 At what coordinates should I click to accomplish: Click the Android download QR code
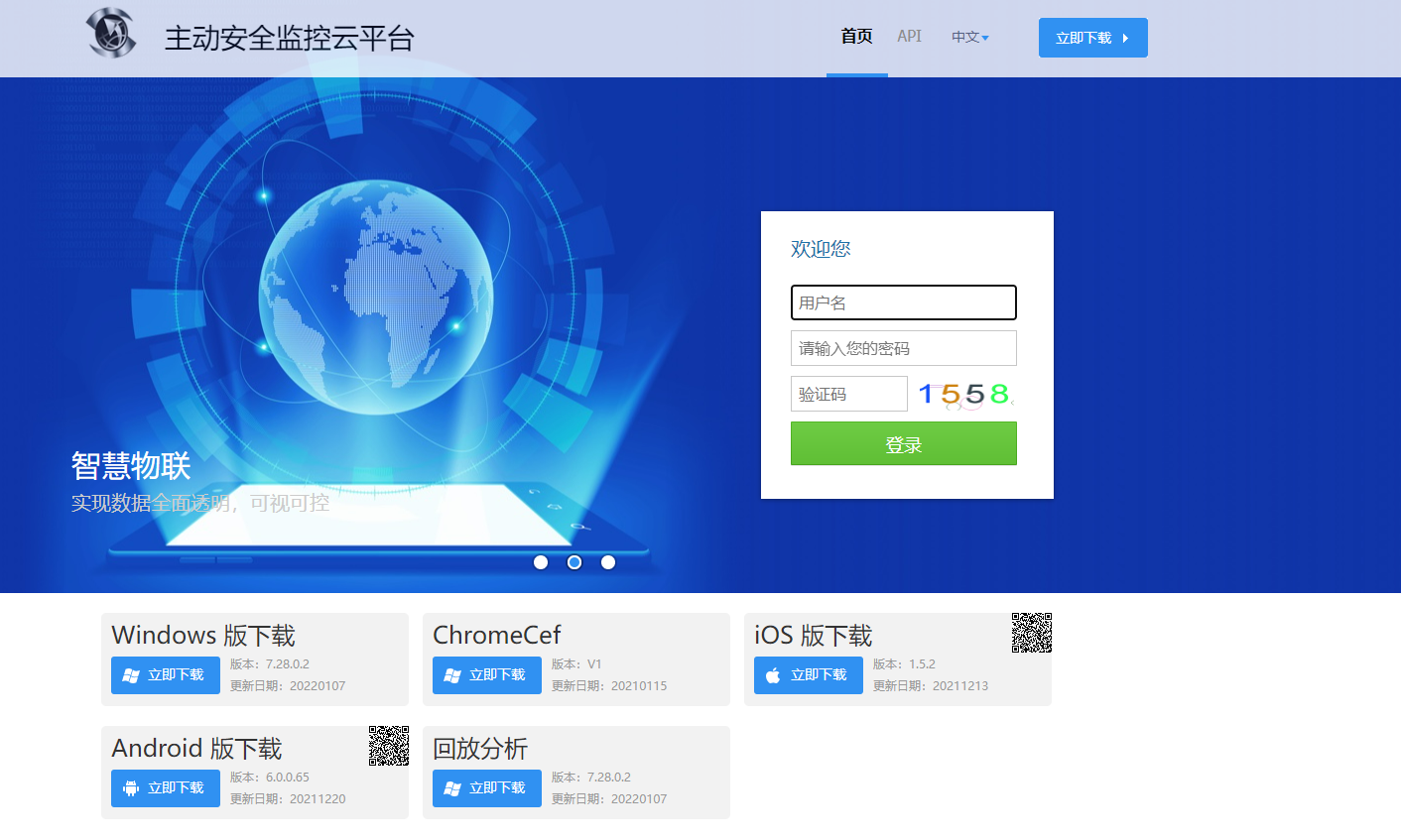[x=388, y=746]
